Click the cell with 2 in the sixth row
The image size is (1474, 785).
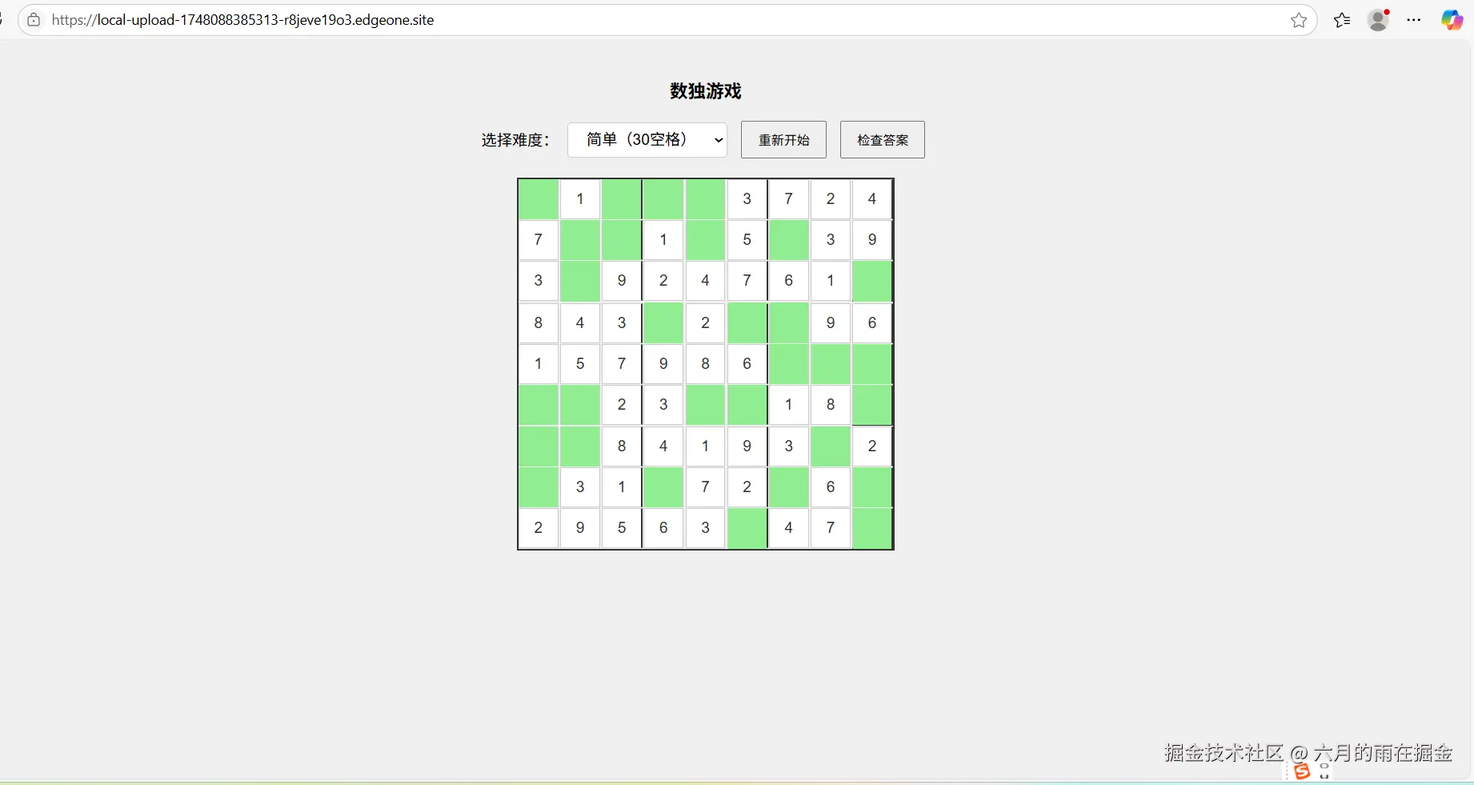pyautogui.click(x=622, y=405)
